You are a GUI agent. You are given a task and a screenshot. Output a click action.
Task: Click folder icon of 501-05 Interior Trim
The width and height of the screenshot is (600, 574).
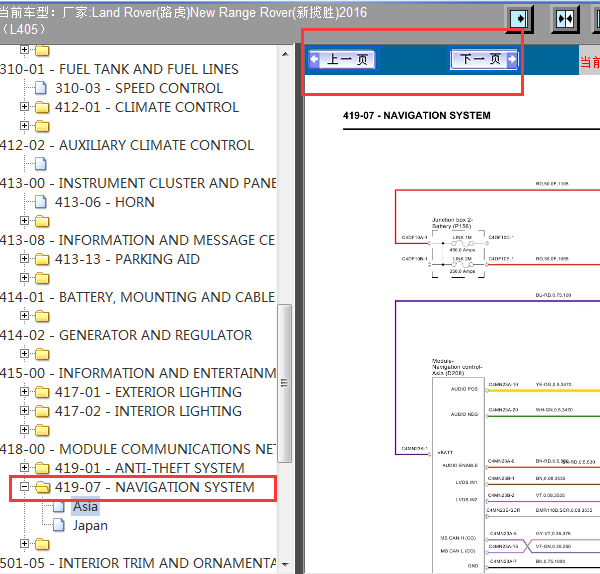[42, 545]
